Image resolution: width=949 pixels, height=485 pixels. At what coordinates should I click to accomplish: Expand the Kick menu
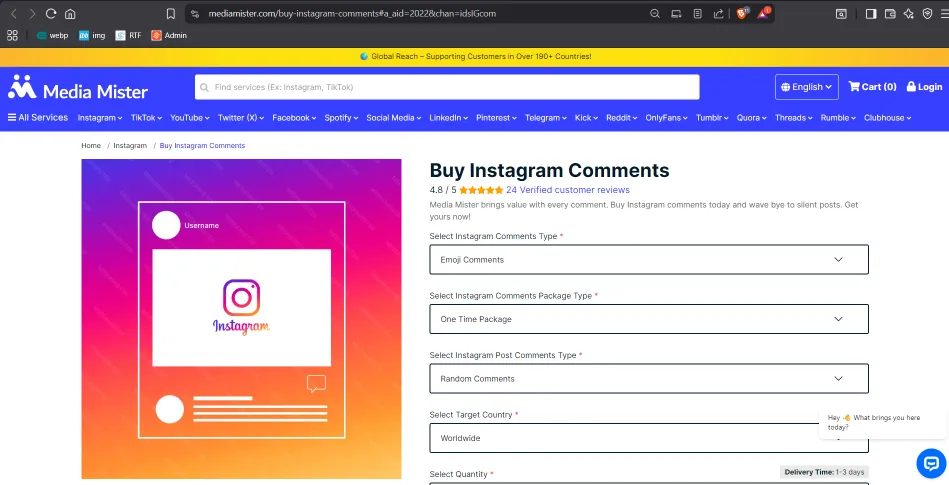[586, 117]
